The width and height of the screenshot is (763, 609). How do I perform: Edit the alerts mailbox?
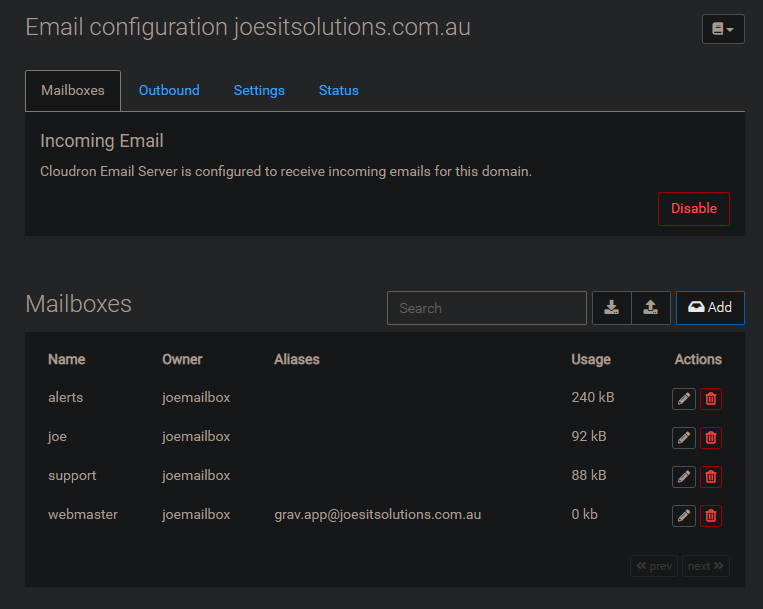coord(684,399)
